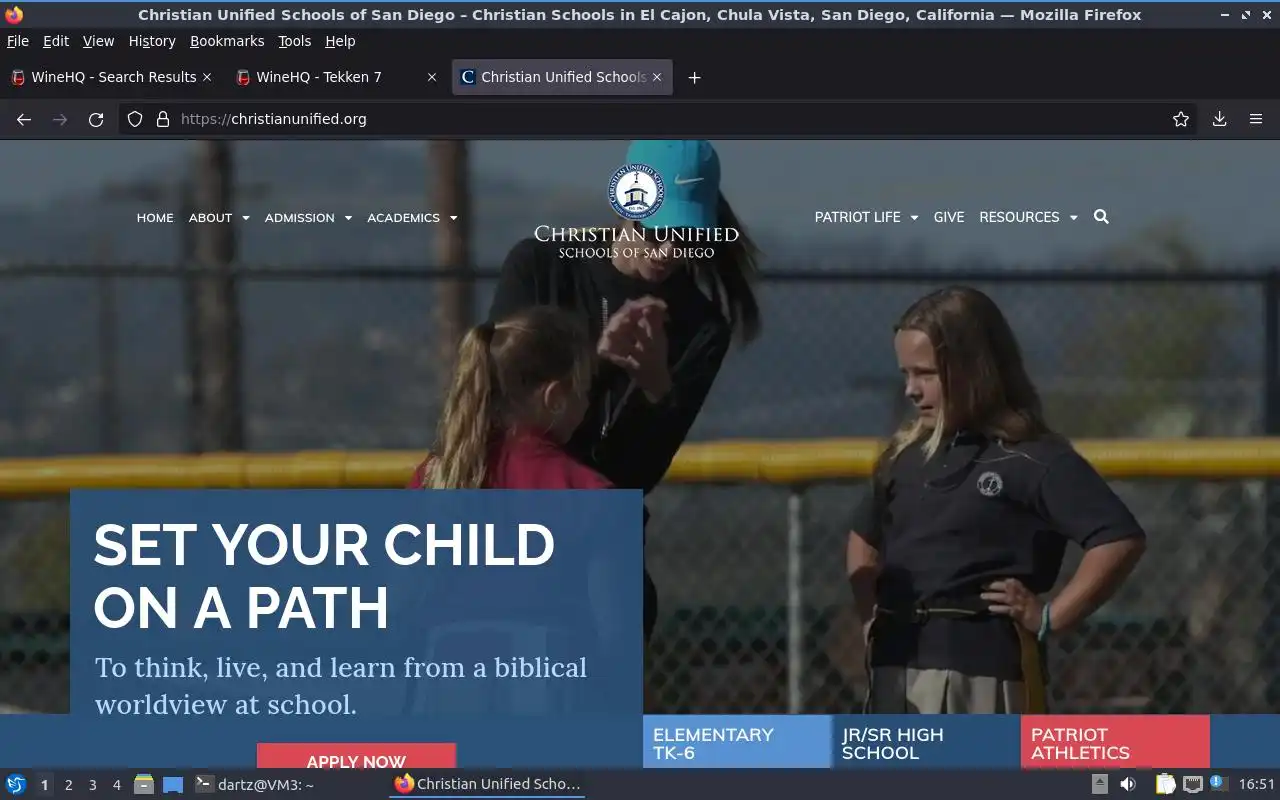The height and width of the screenshot is (800, 1280).
Task: Click the show desktop taskbar icon
Action: pyautogui.click(x=173, y=784)
